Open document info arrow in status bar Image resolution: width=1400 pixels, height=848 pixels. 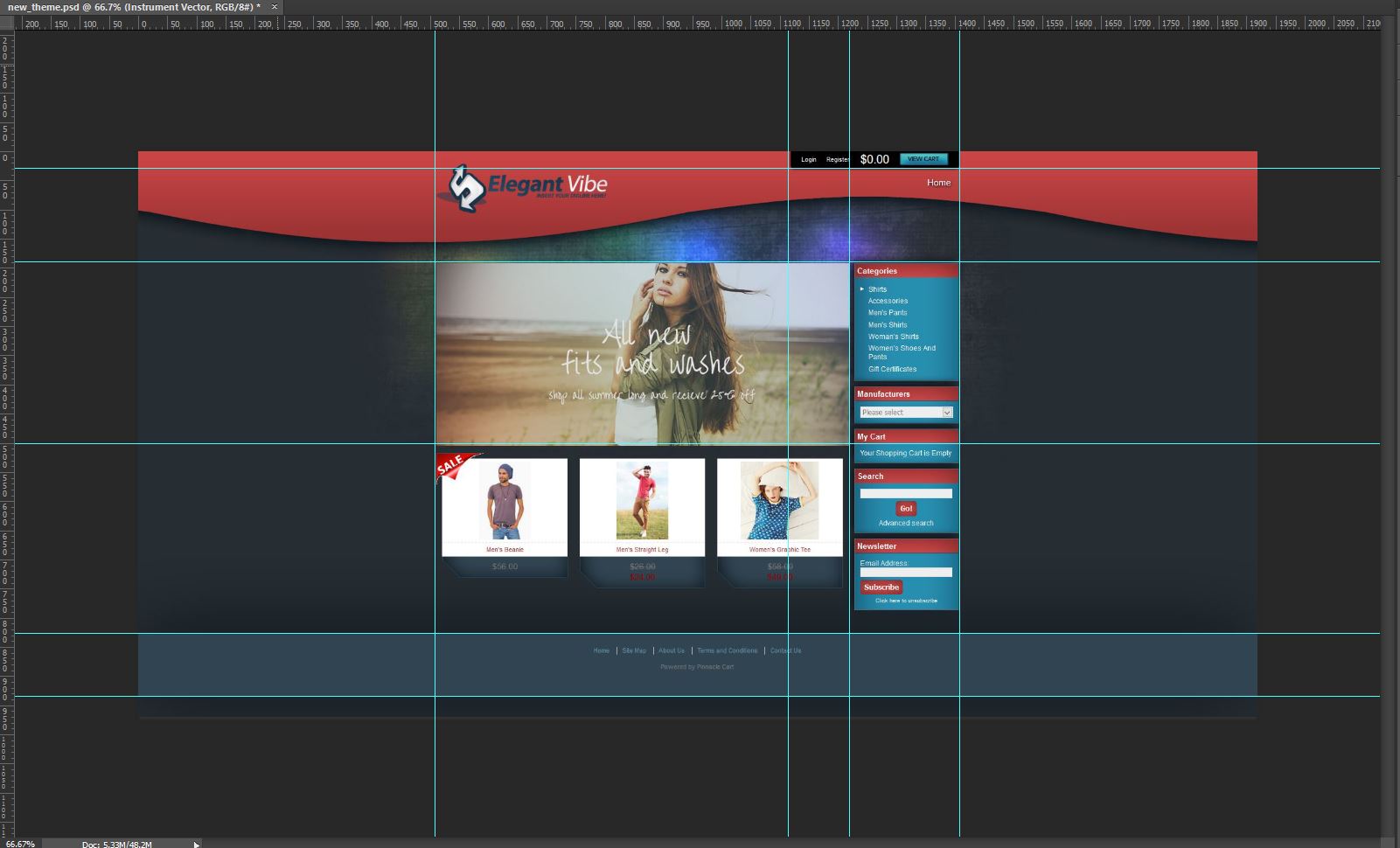pos(197,844)
